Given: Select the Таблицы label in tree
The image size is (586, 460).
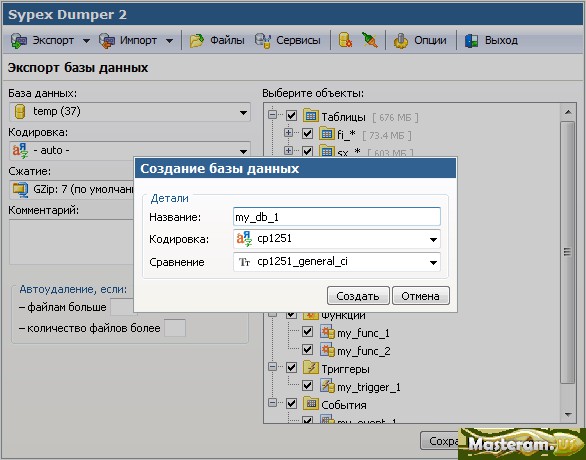Looking at the screenshot, I should pyautogui.click(x=343, y=117).
